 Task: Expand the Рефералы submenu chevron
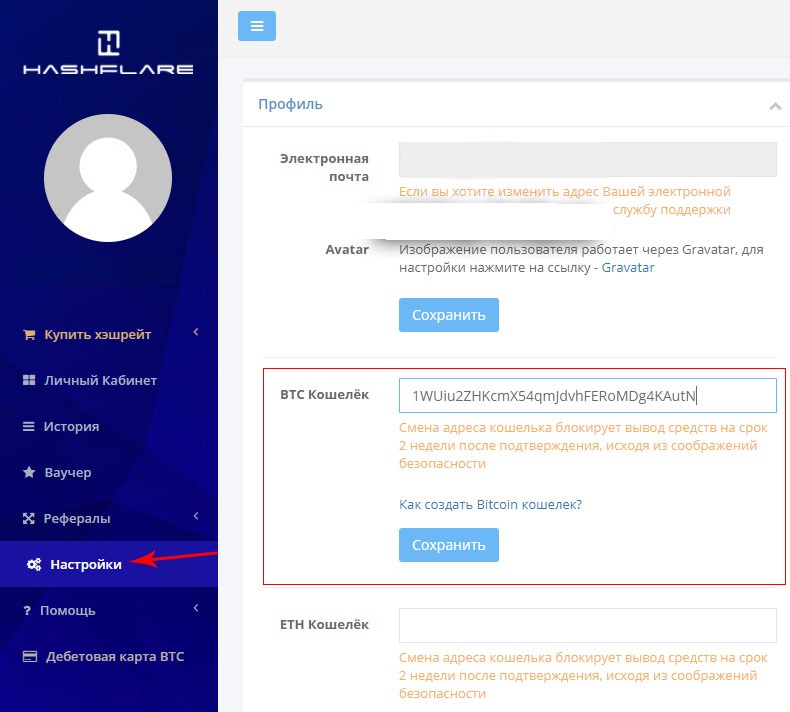coord(196,515)
